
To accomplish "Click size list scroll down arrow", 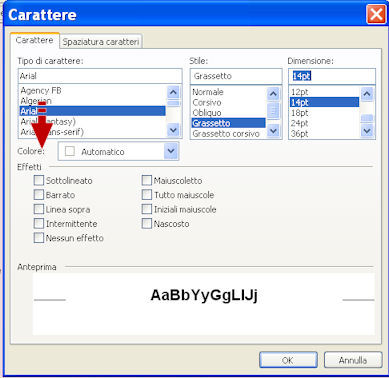I will [x=367, y=131].
